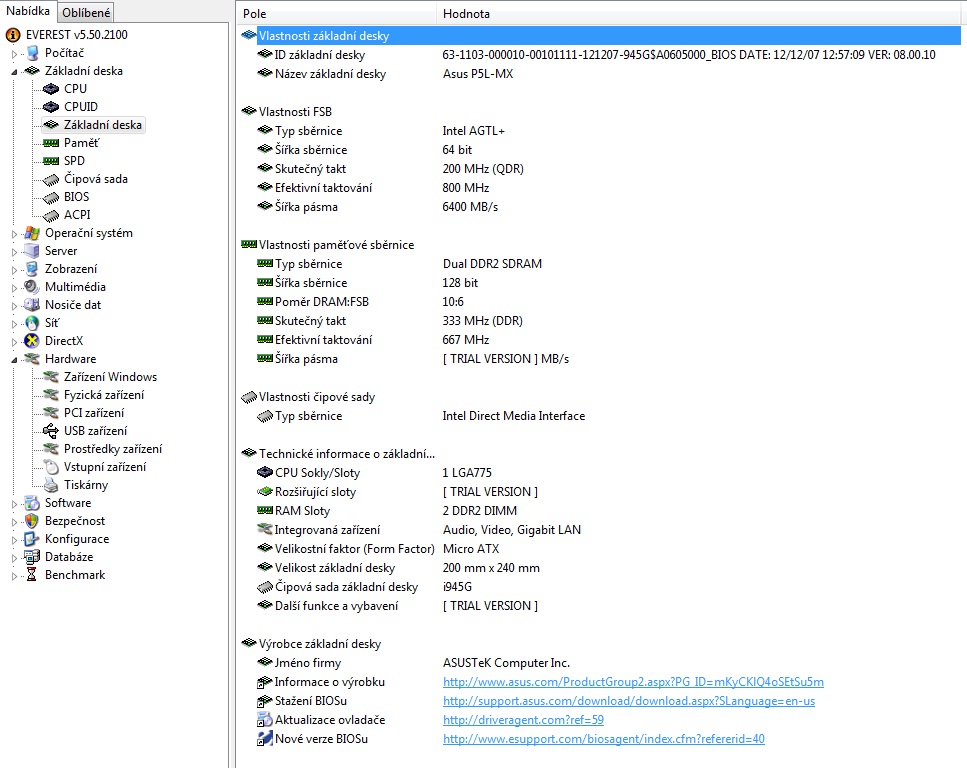Click the ACPI chip icon

[51, 215]
